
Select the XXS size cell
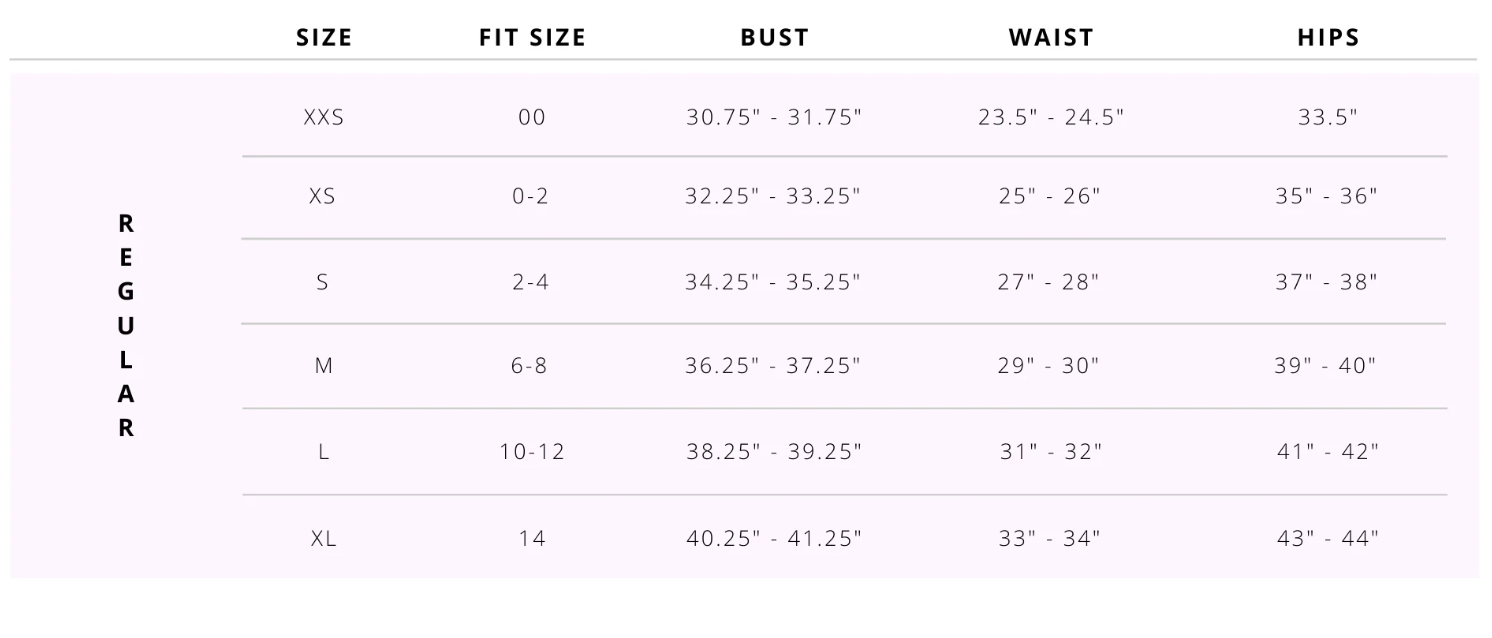point(324,117)
